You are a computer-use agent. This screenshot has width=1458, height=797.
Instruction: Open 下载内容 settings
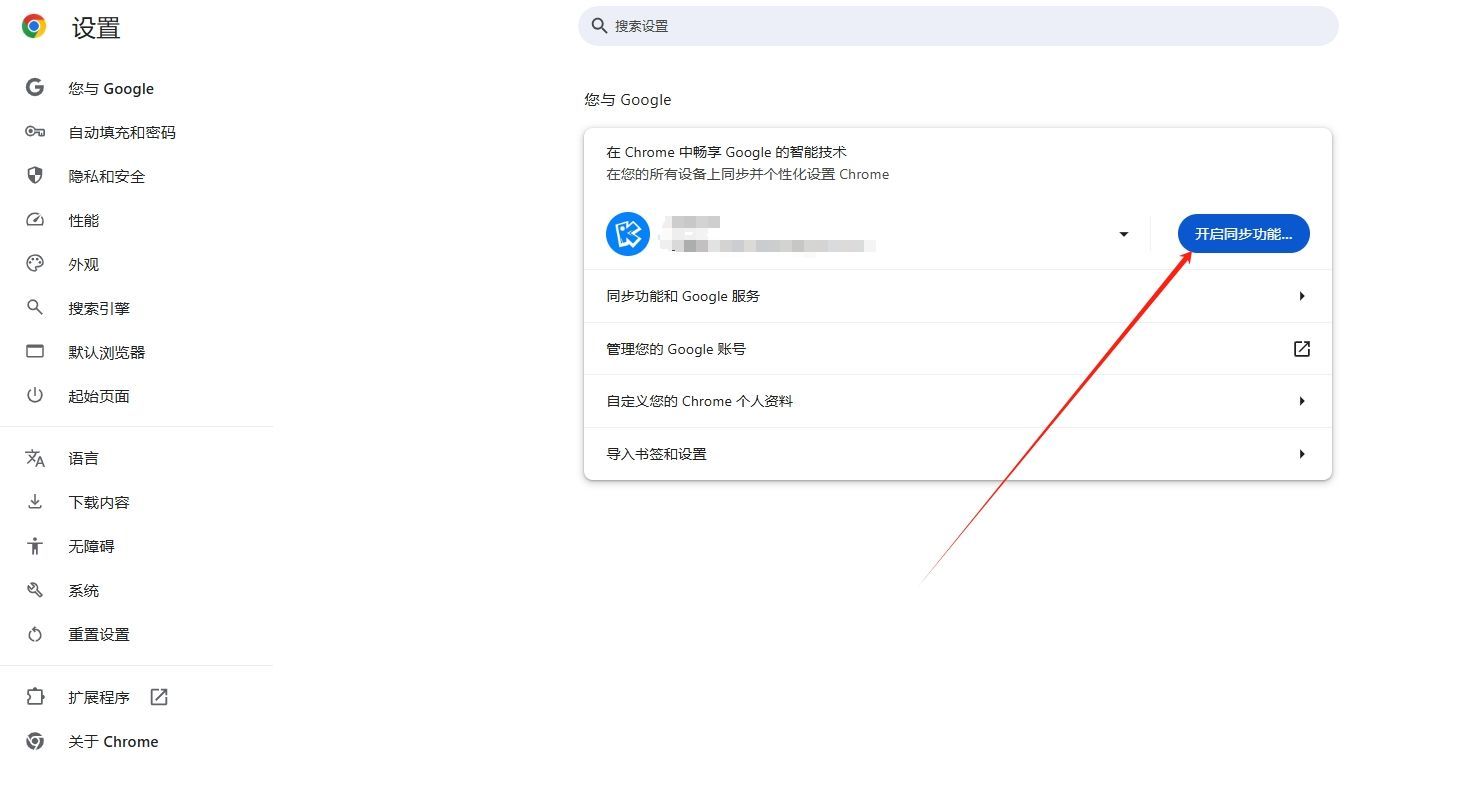coord(99,502)
